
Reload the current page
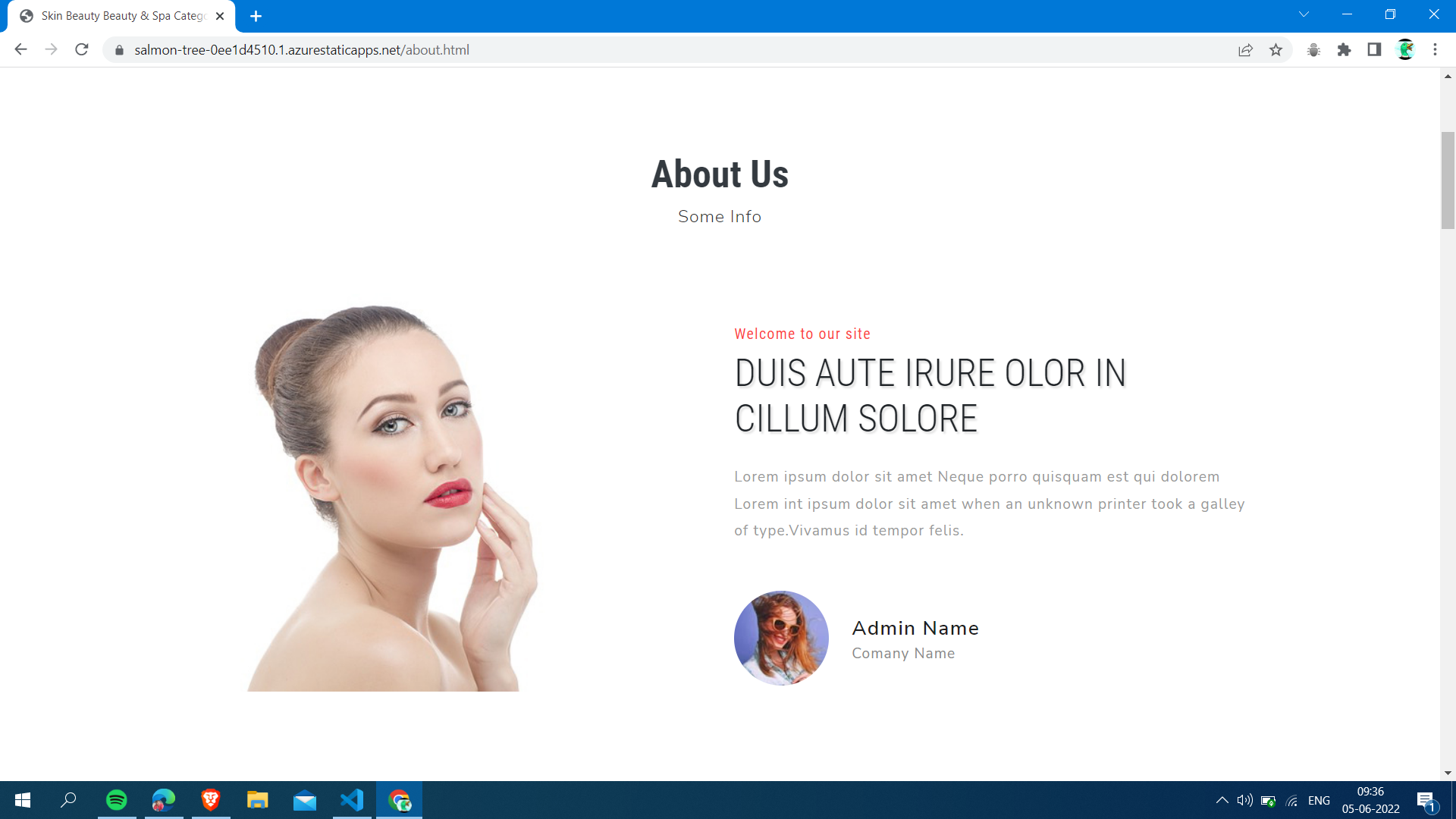click(81, 49)
